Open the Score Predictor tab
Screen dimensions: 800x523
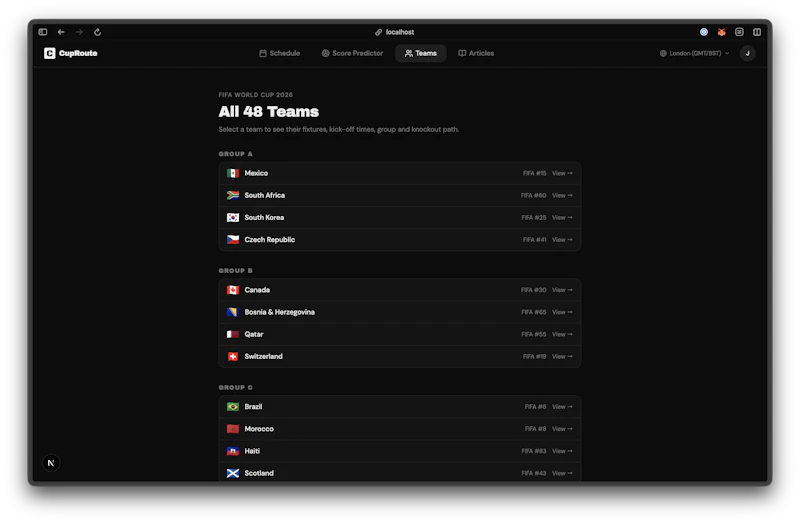pyautogui.click(x=352, y=53)
